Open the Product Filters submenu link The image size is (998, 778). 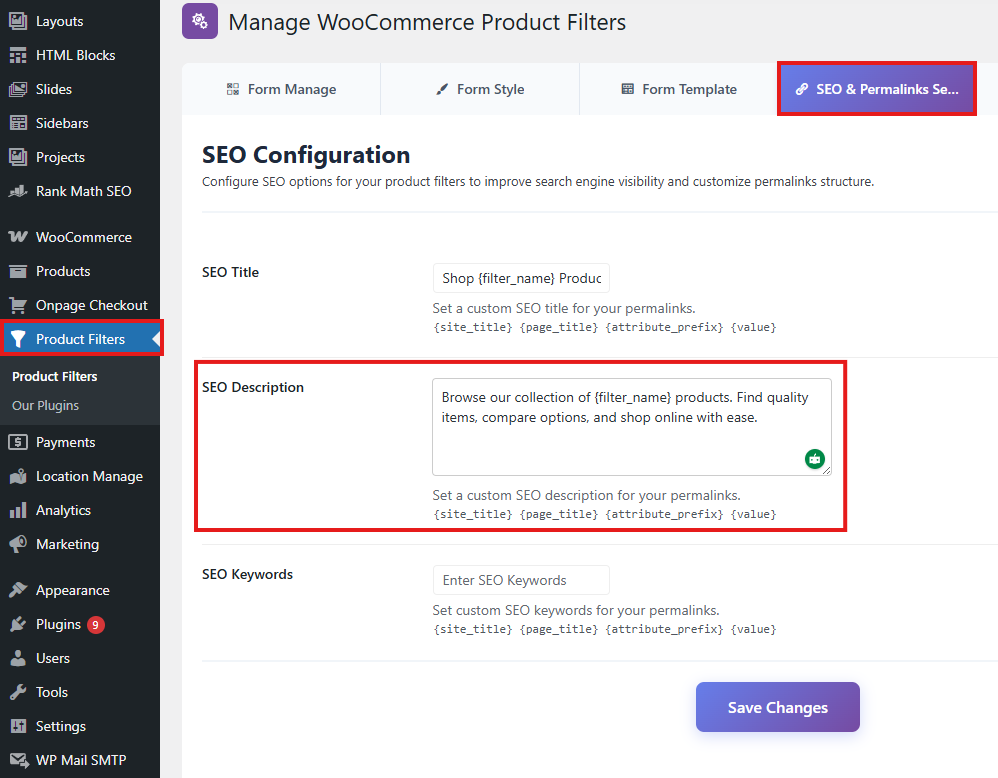(x=55, y=376)
